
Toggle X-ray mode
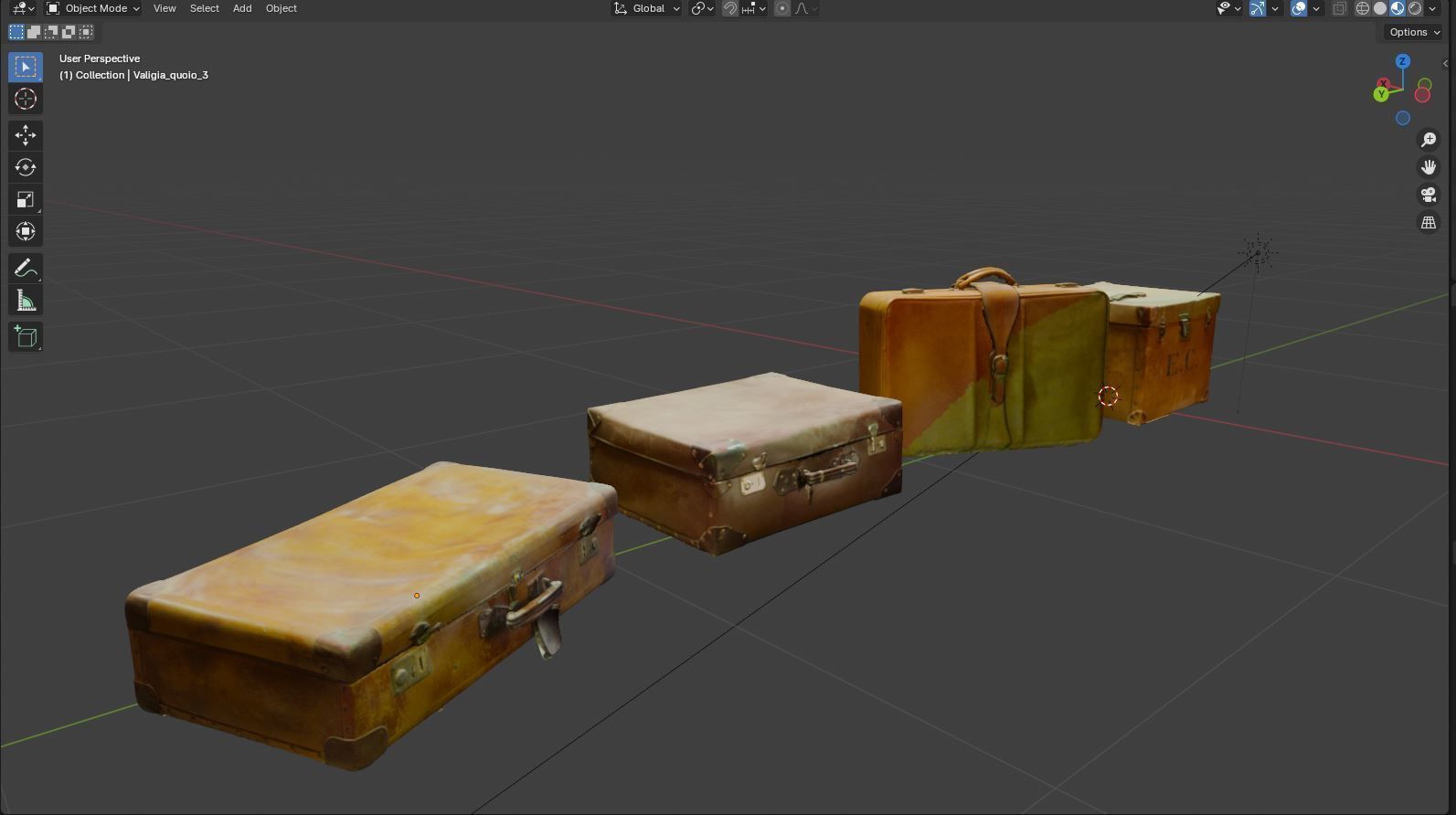(x=1339, y=8)
